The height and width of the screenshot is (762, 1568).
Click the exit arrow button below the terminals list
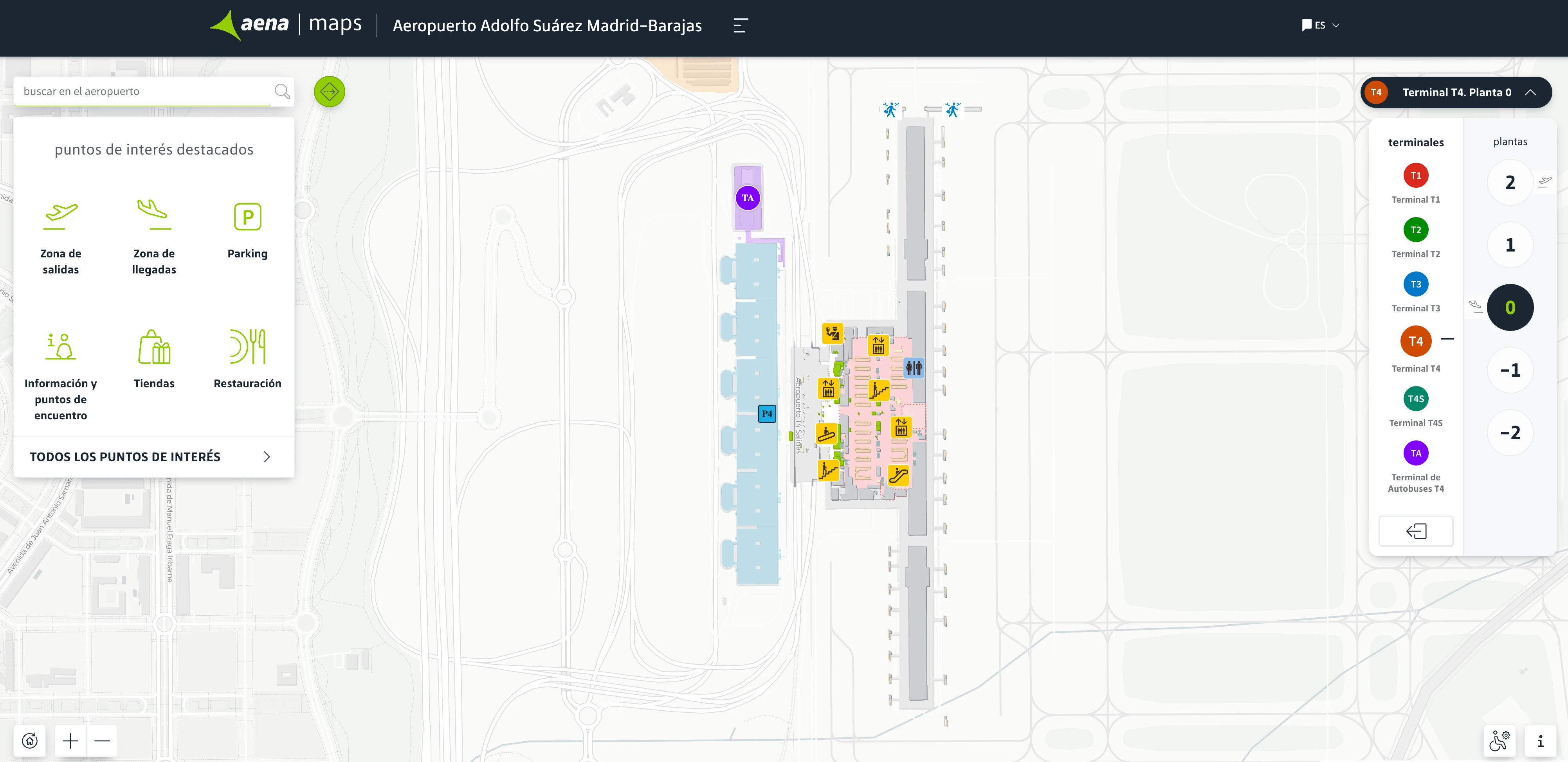coord(1416,531)
